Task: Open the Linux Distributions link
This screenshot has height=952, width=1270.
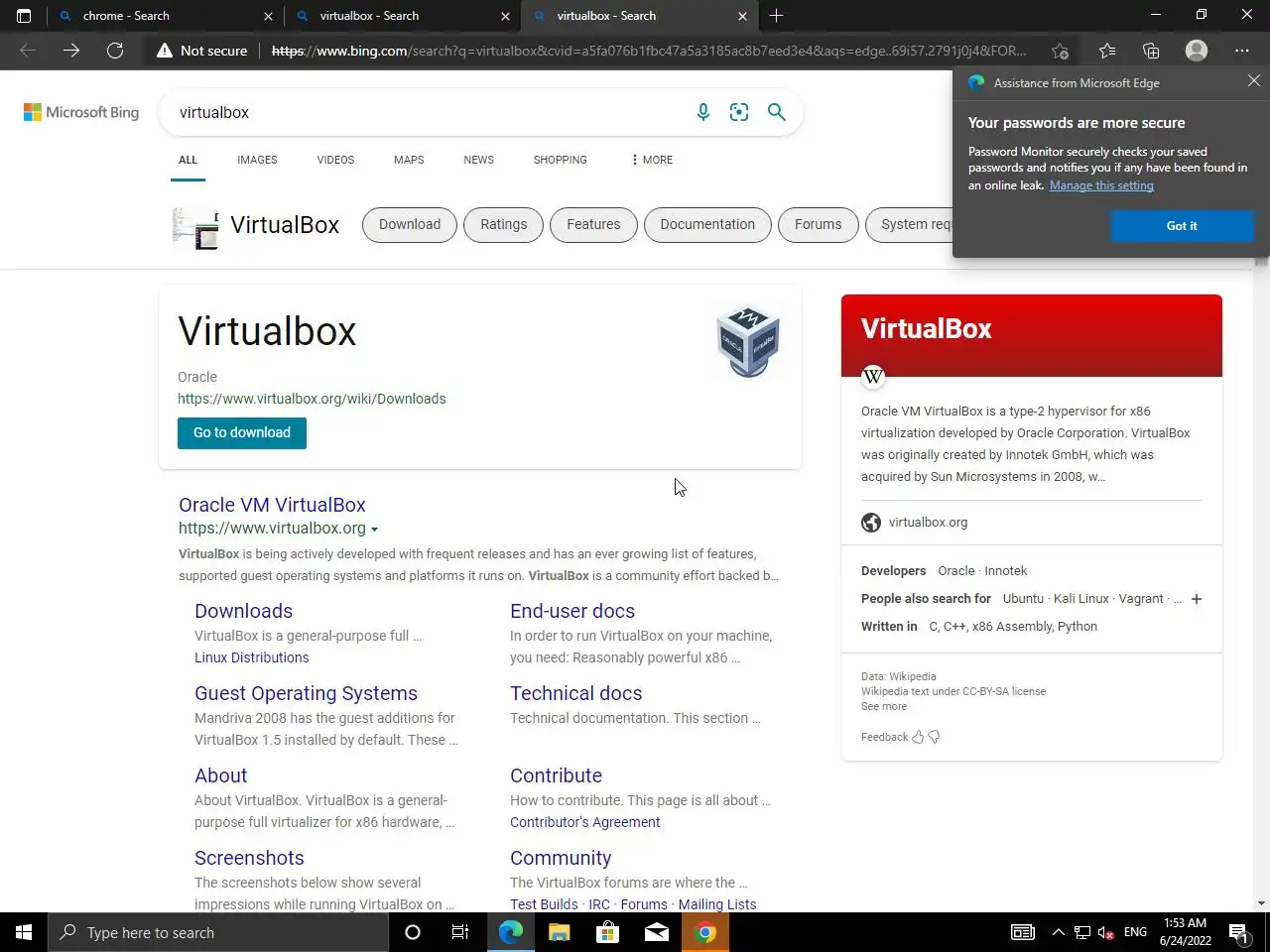Action: [251, 657]
